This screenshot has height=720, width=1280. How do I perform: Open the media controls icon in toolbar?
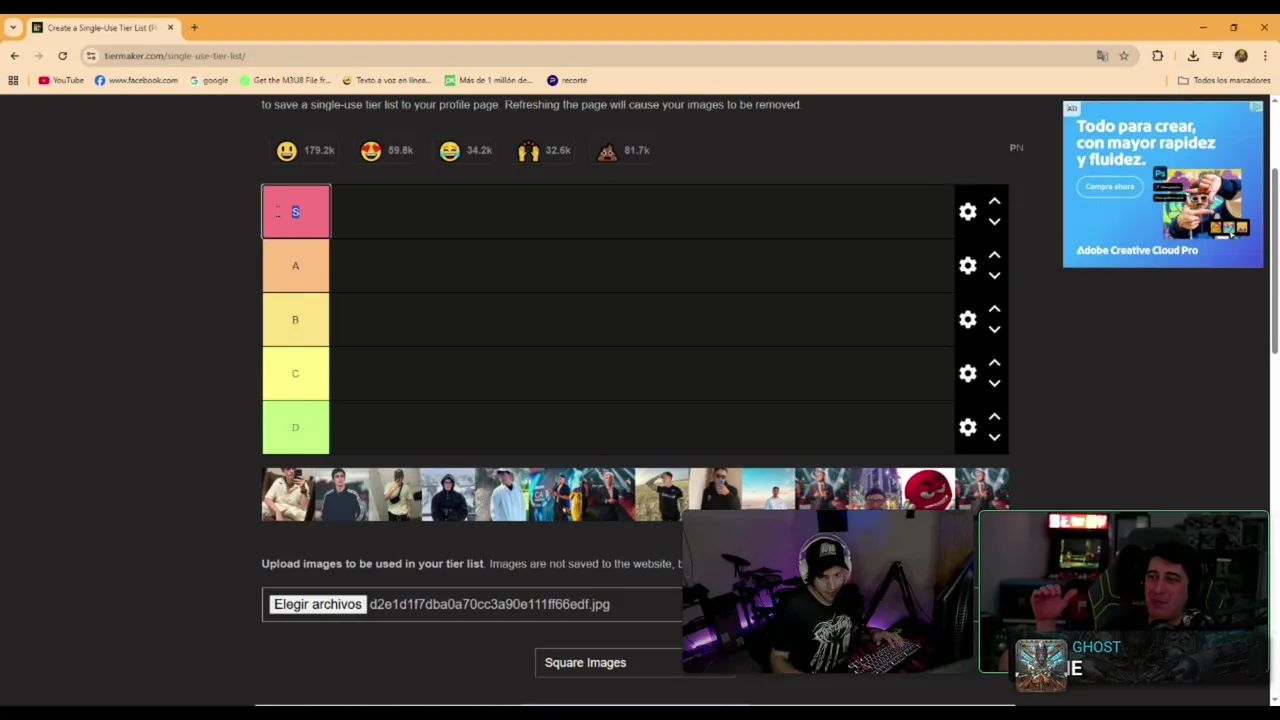tap(1217, 56)
